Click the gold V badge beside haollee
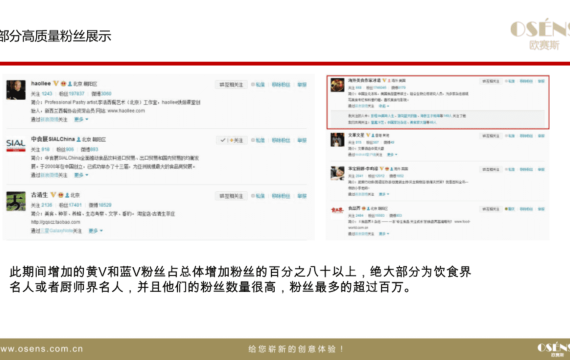The image size is (570, 360). (x=56, y=84)
